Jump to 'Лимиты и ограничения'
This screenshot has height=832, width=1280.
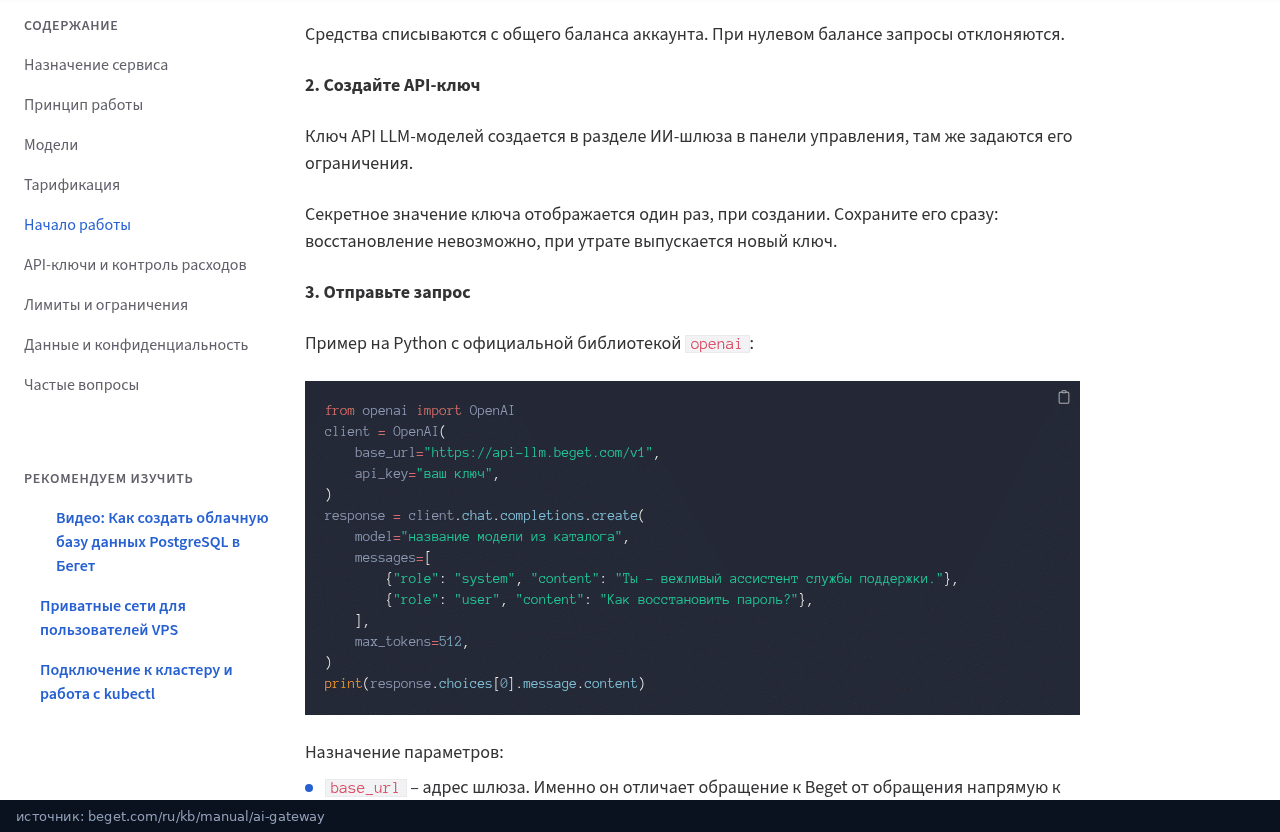tap(106, 305)
